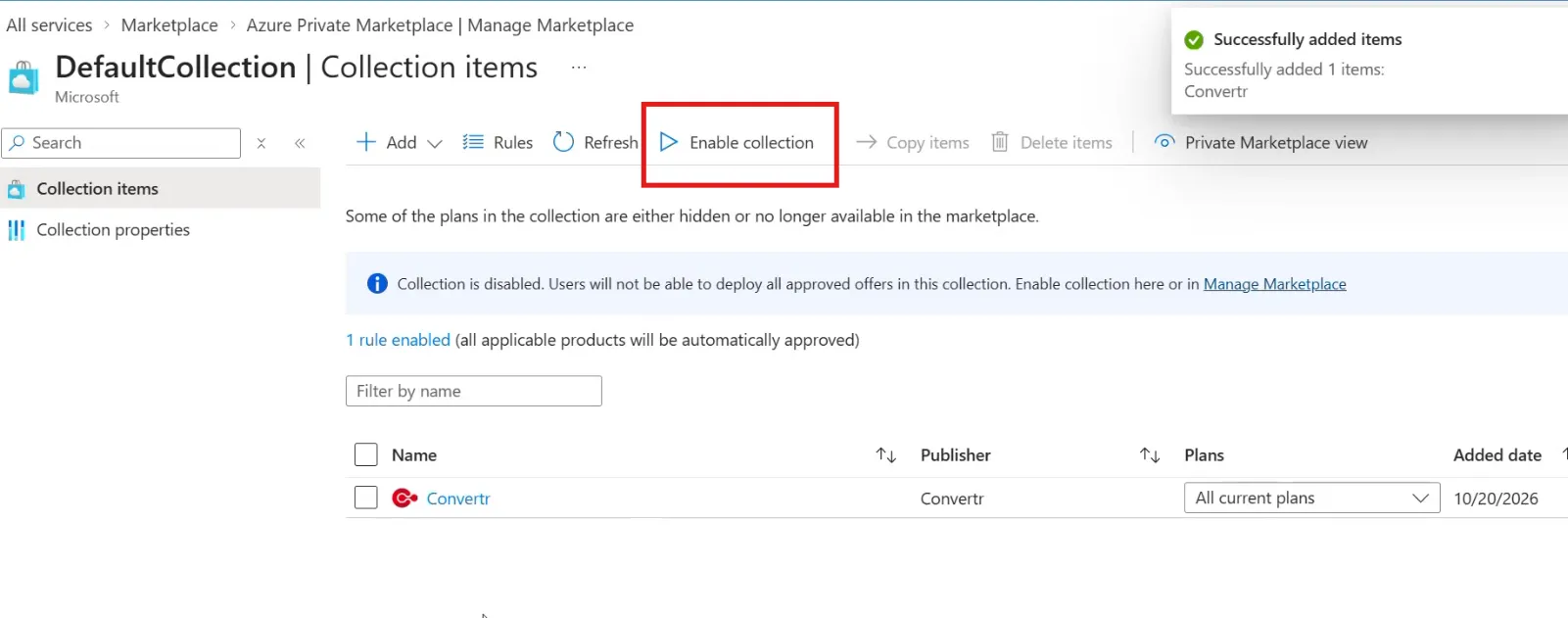Click the Copy items arrow icon
1568x618 pixels.
coord(866,142)
